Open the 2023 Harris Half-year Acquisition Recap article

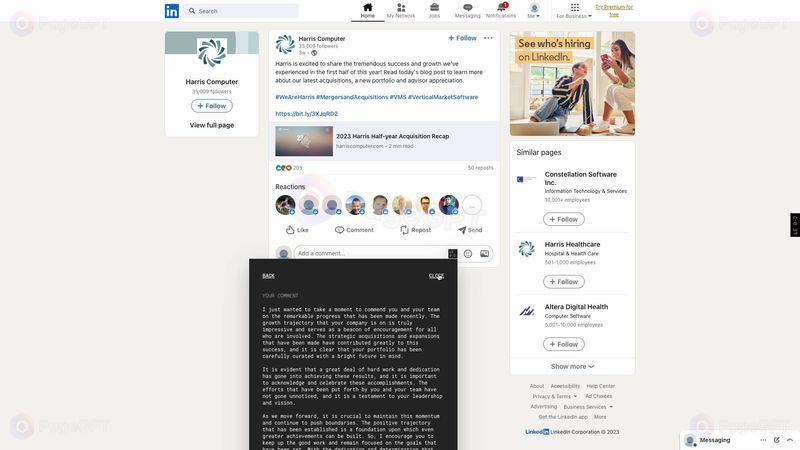pos(384,141)
